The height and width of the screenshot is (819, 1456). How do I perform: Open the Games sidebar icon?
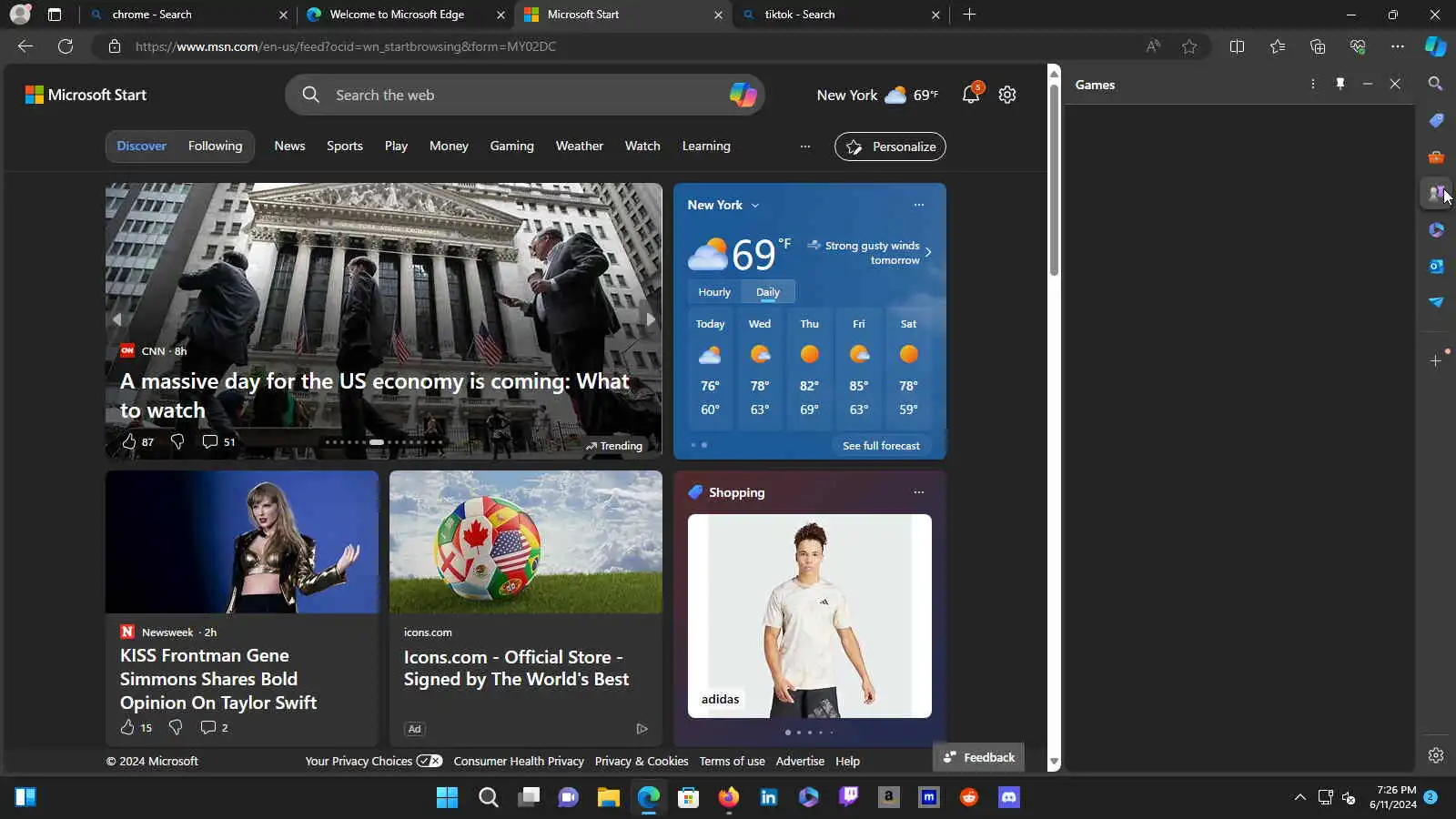pos(1435,193)
